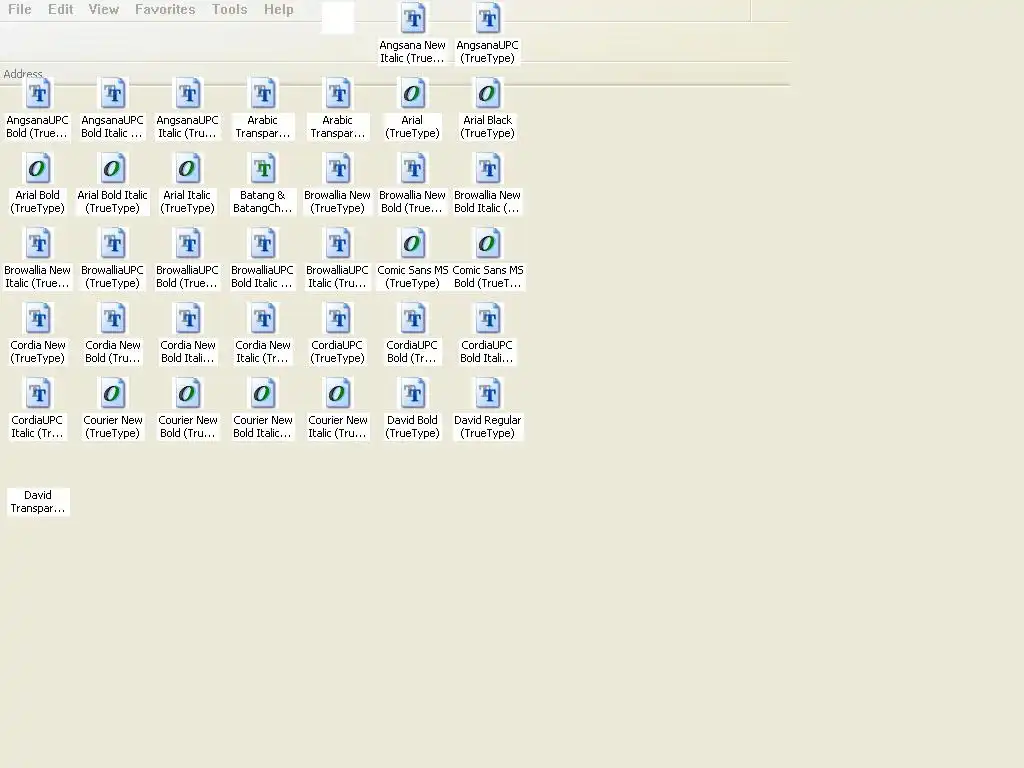Click the CordiaUPC Italic font icon
Screen dimensions: 1024x768
(x=38, y=394)
